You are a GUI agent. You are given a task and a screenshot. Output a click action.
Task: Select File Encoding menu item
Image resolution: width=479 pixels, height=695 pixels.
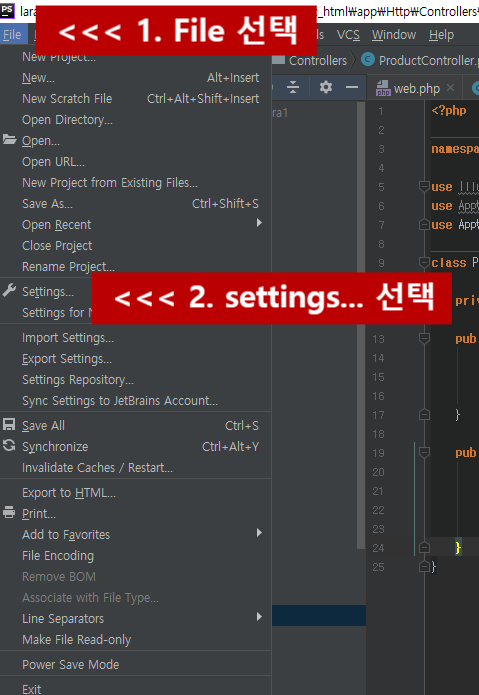136,556
